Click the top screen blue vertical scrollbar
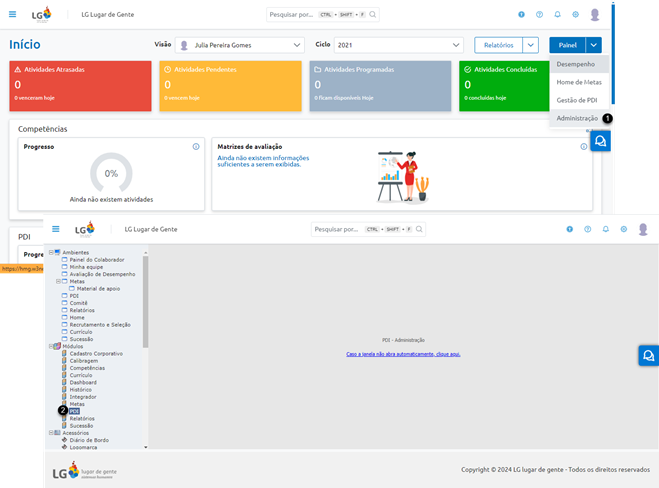This screenshot has width=659, height=488. 613,53
